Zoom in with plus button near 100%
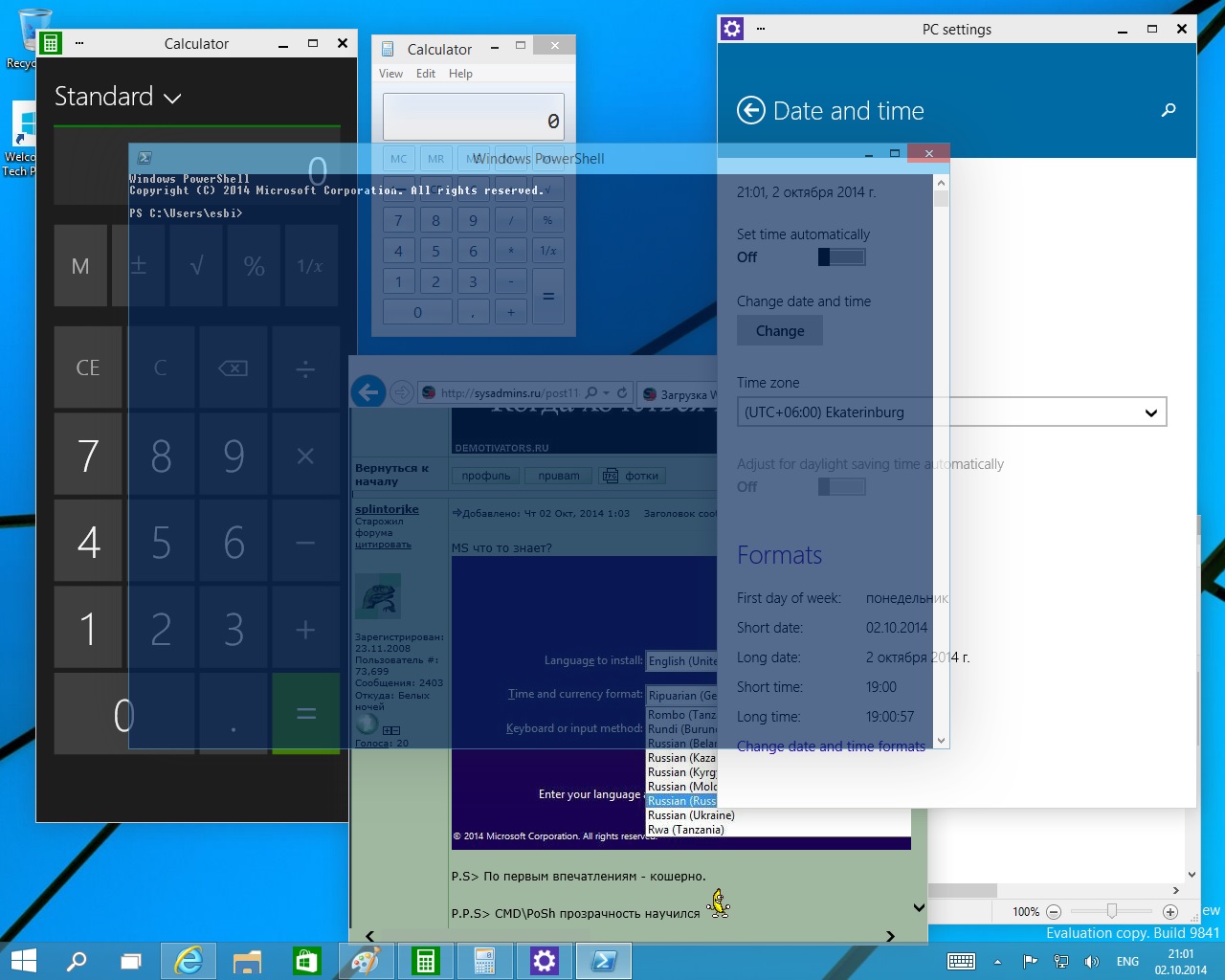 click(x=1169, y=912)
